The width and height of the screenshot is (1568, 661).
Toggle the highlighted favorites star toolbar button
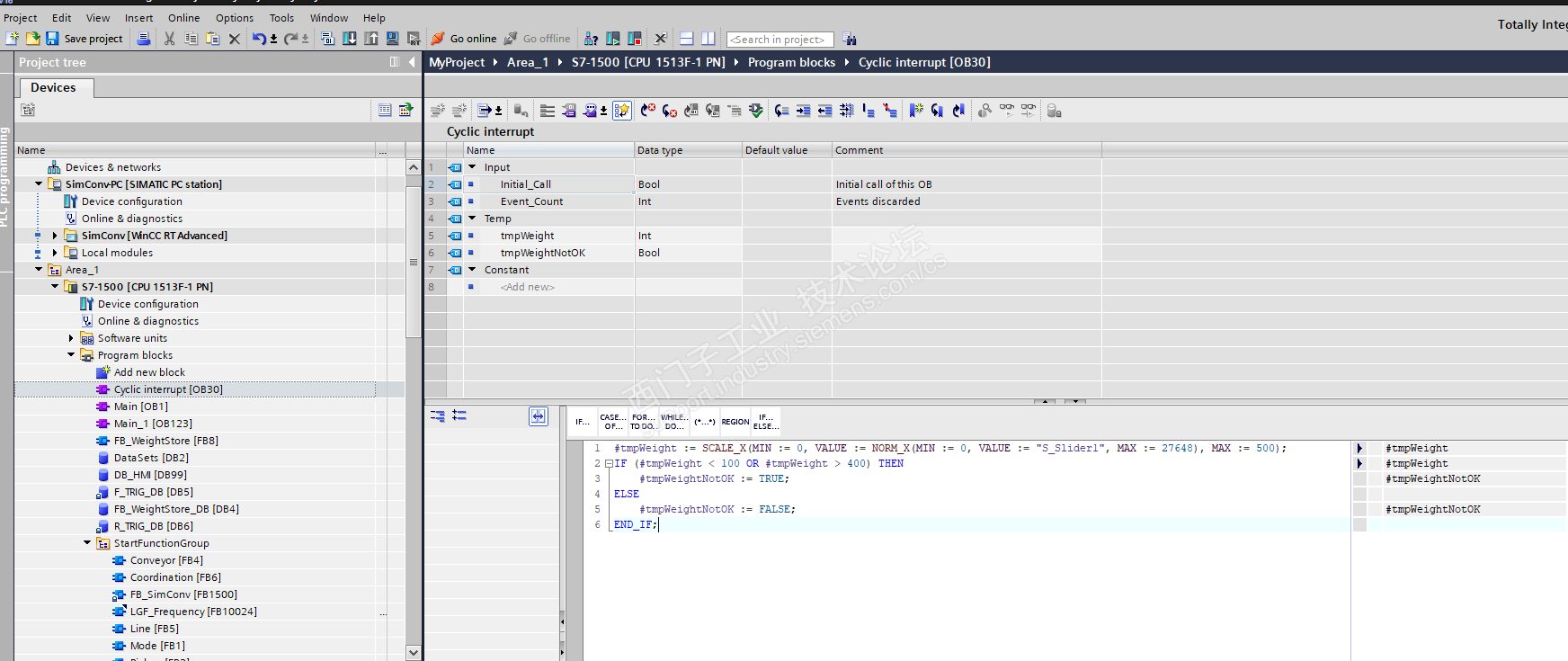[622, 111]
